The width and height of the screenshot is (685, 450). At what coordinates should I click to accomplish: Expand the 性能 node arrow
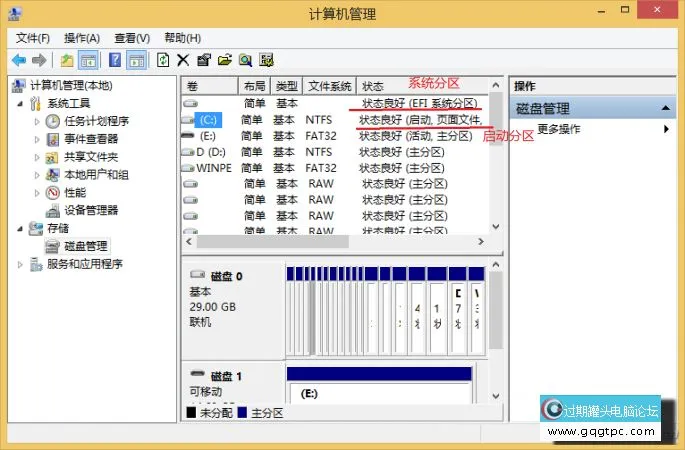pyautogui.click(x=37, y=193)
